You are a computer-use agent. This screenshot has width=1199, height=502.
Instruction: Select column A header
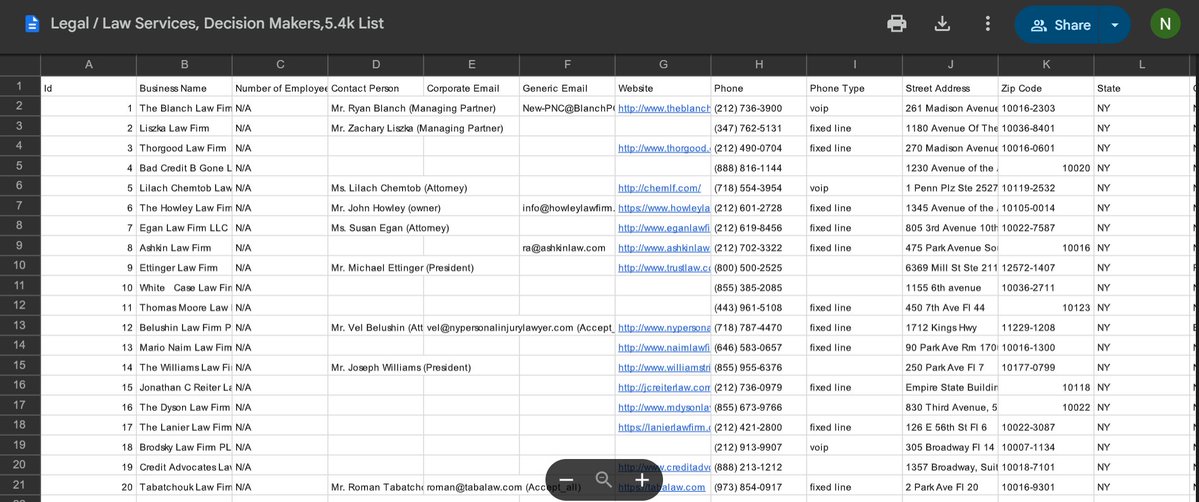(89, 65)
